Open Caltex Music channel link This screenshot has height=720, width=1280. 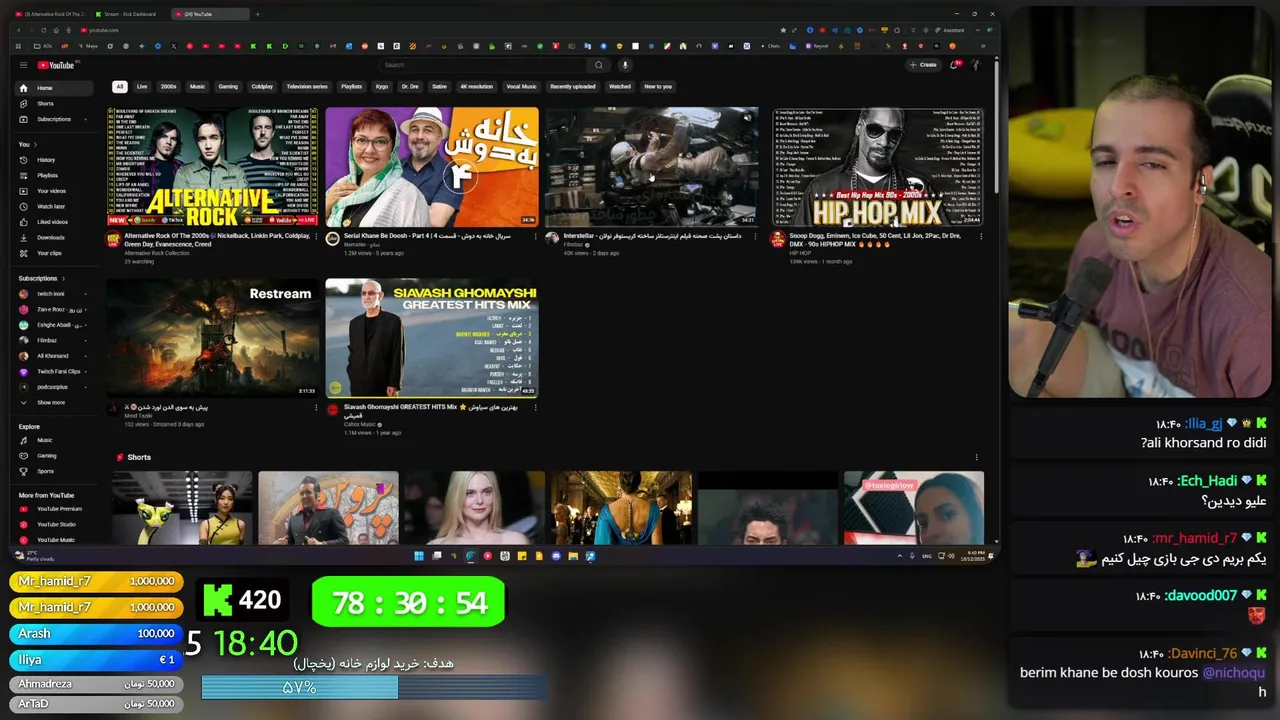click(360, 424)
